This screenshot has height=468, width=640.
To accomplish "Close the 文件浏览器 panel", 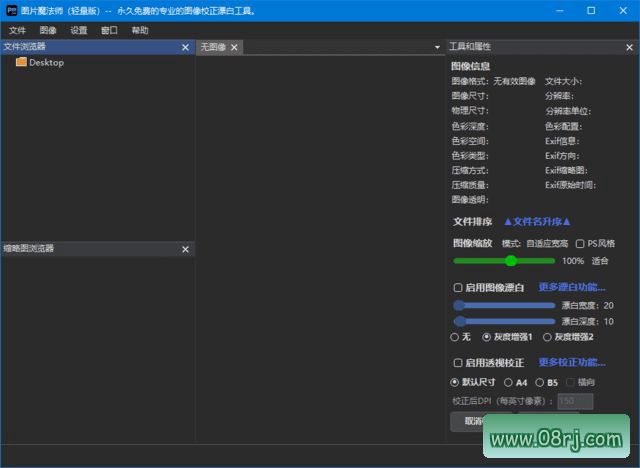I will pyautogui.click(x=185, y=48).
